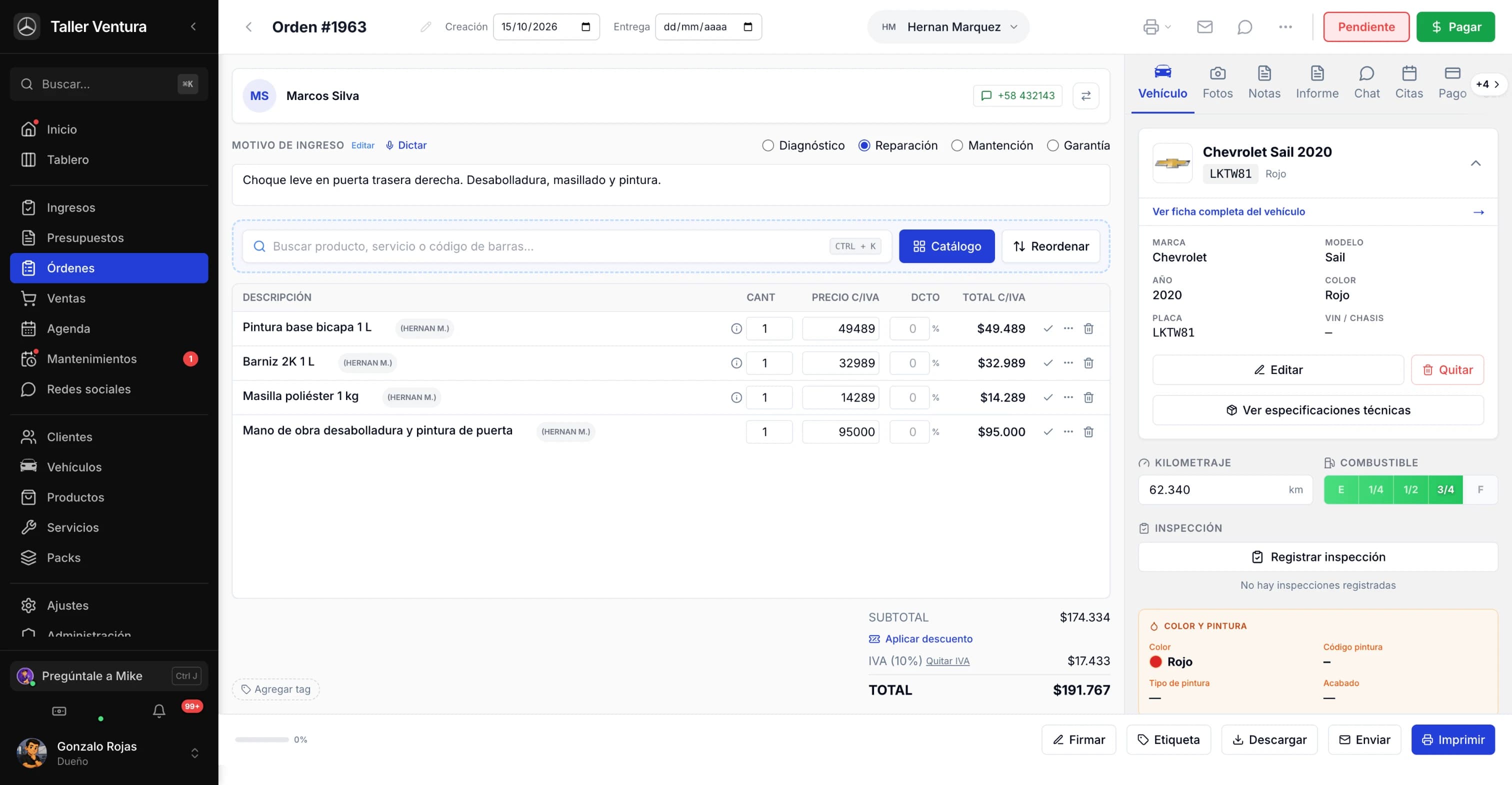The height and width of the screenshot is (785, 1512).
Task: Focus the product search field
Action: pos(567,246)
